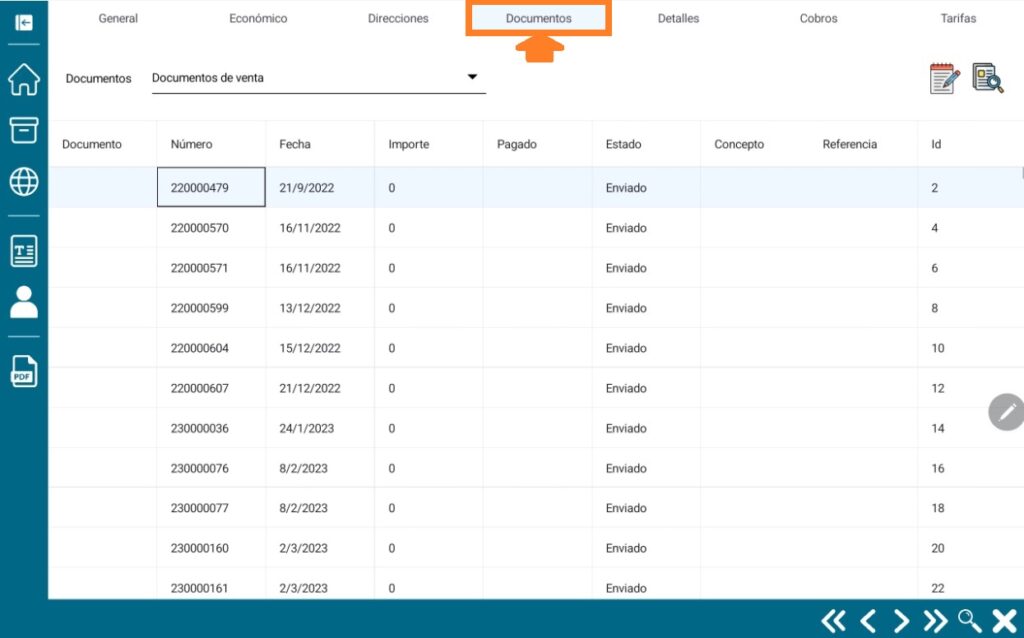Jump to last record with double-right arrow
Screen dimensions: 1024x638
pos(935,620)
